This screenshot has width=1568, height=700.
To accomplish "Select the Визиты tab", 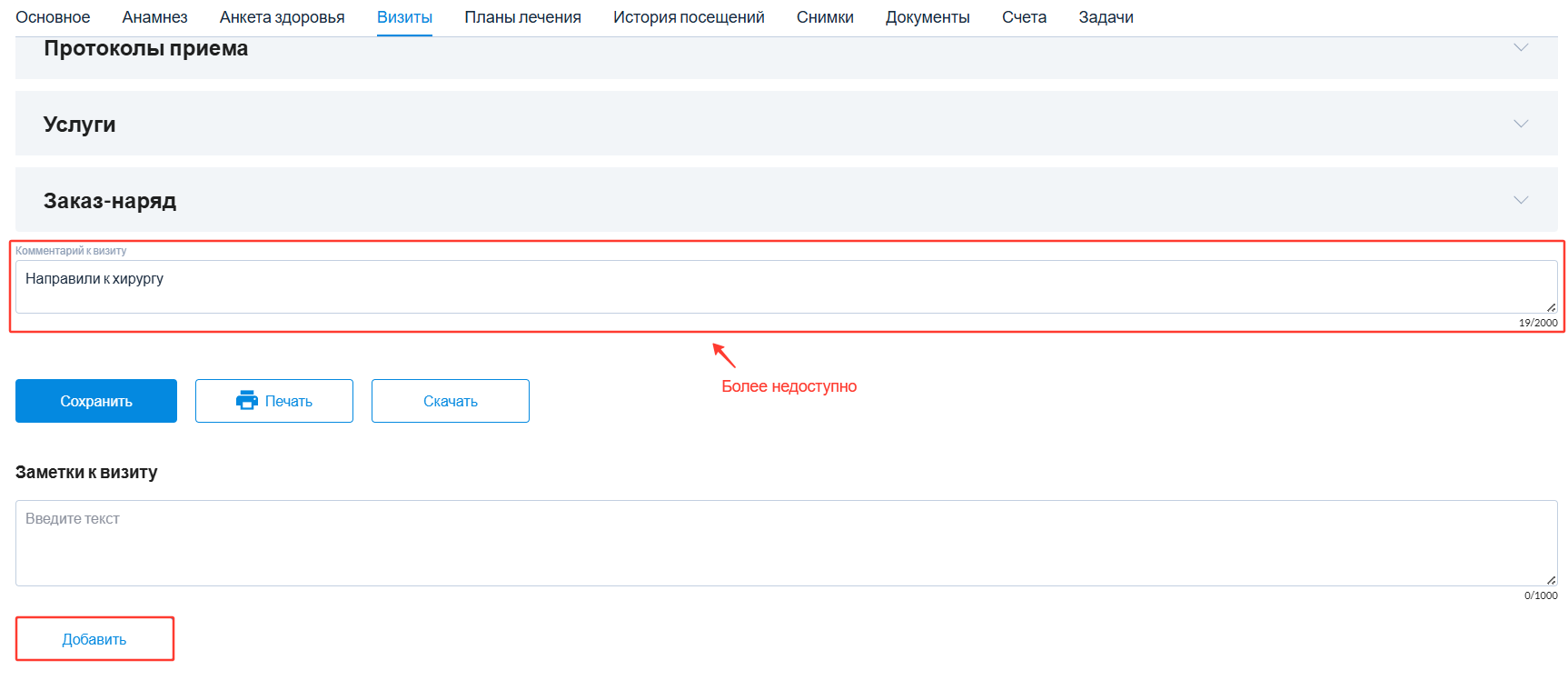I will pyautogui.click(x=404, y=17).
